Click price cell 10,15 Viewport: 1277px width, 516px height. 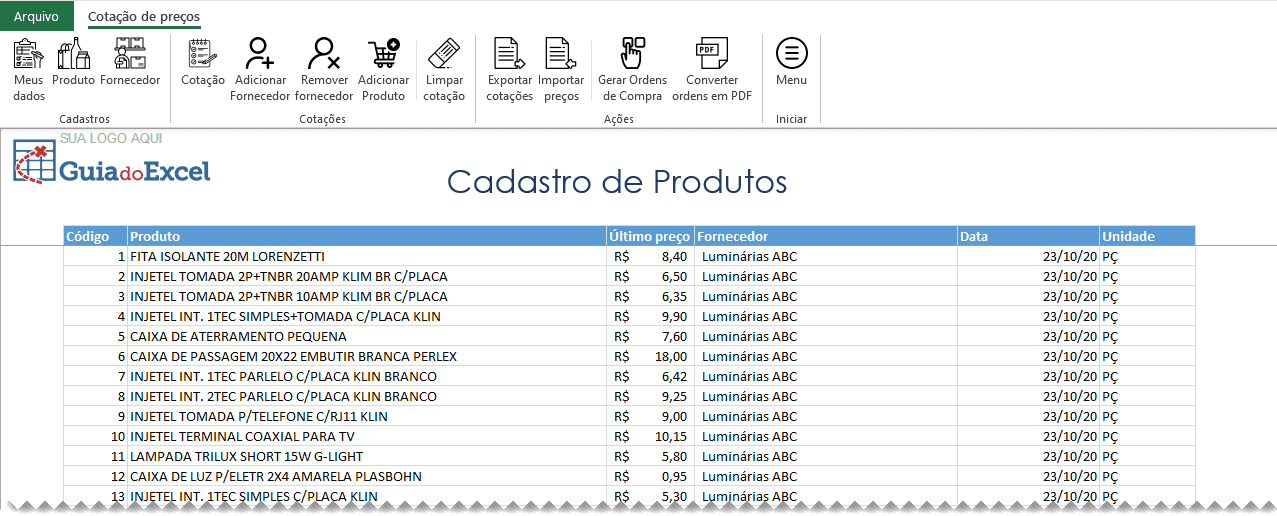pyautogui.click(x=650, y=436)
